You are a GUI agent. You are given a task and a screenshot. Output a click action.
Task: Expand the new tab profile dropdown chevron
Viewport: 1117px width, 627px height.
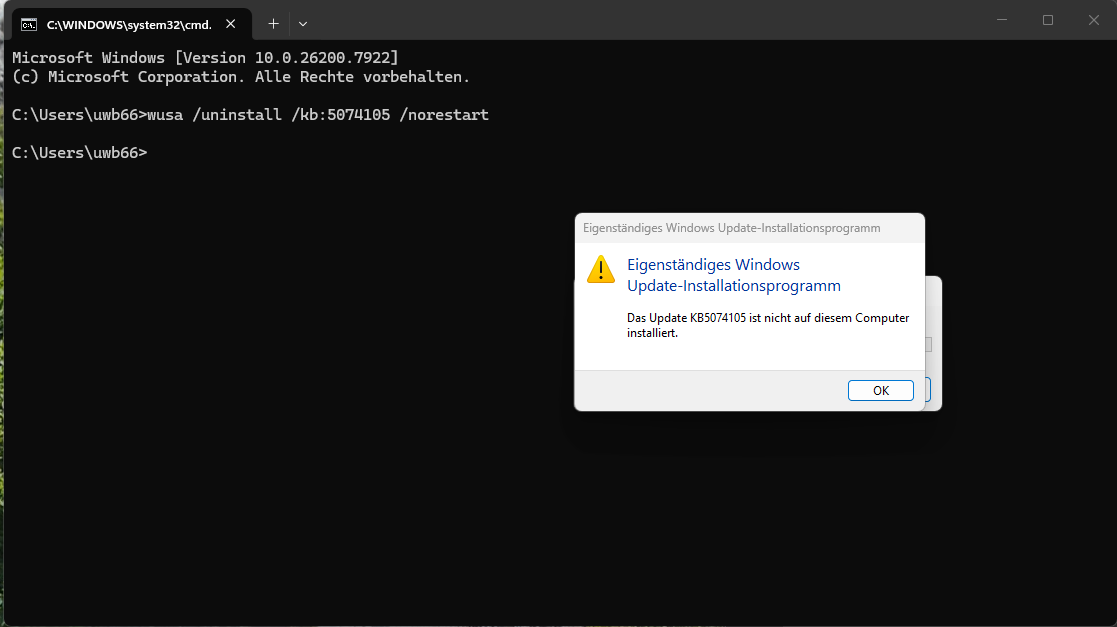pos(303,23)
